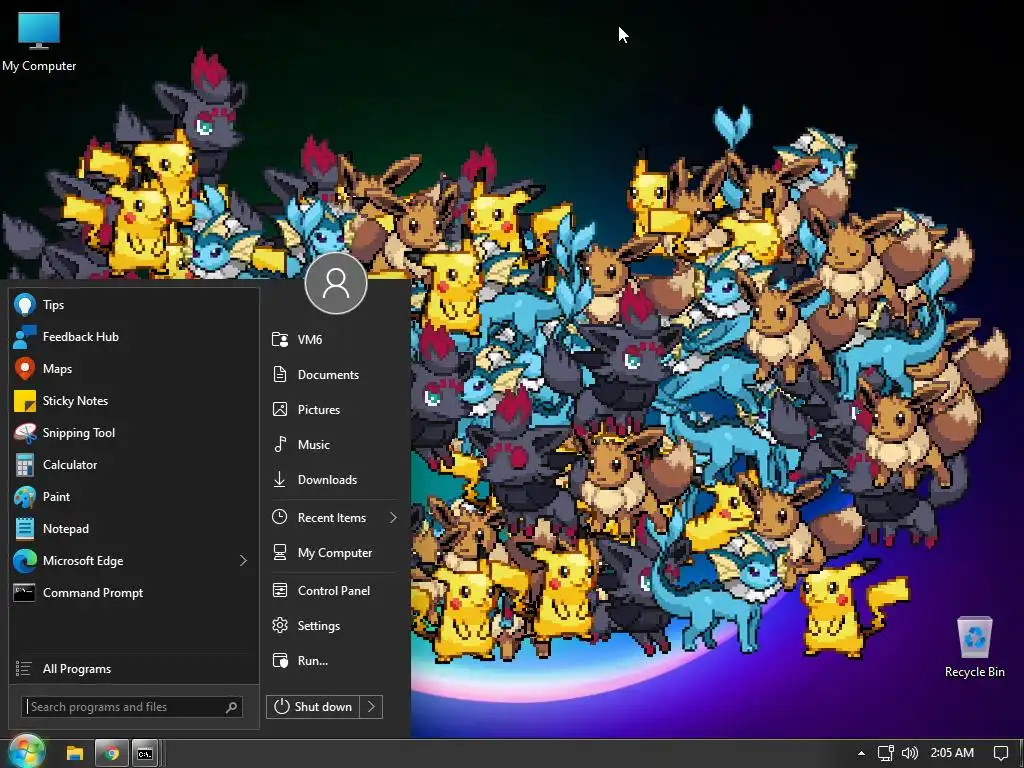Image resolution: width=1024 pixels, height=768 pixels.
Task: Click the Run dialog icon
Action: tap(280, 660)
